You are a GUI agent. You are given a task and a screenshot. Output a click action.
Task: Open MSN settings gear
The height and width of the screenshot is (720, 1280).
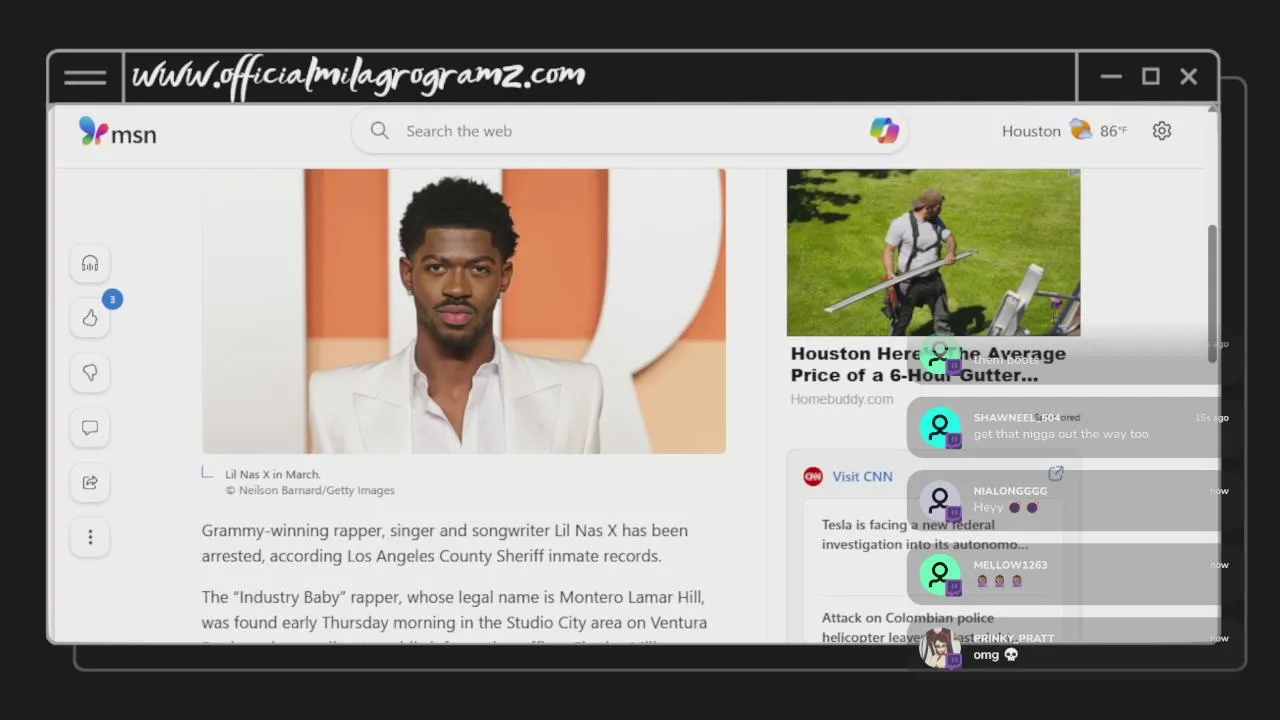coord(1161,131)
